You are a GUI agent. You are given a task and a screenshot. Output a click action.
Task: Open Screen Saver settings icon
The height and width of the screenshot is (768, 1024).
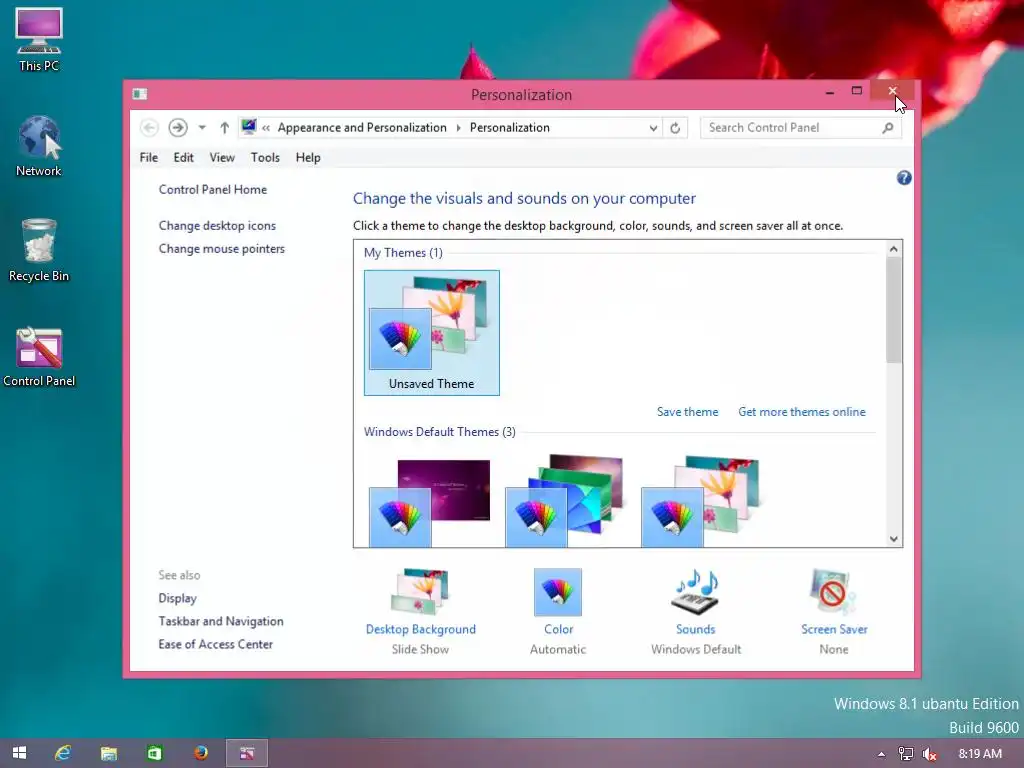pos(833,592)
